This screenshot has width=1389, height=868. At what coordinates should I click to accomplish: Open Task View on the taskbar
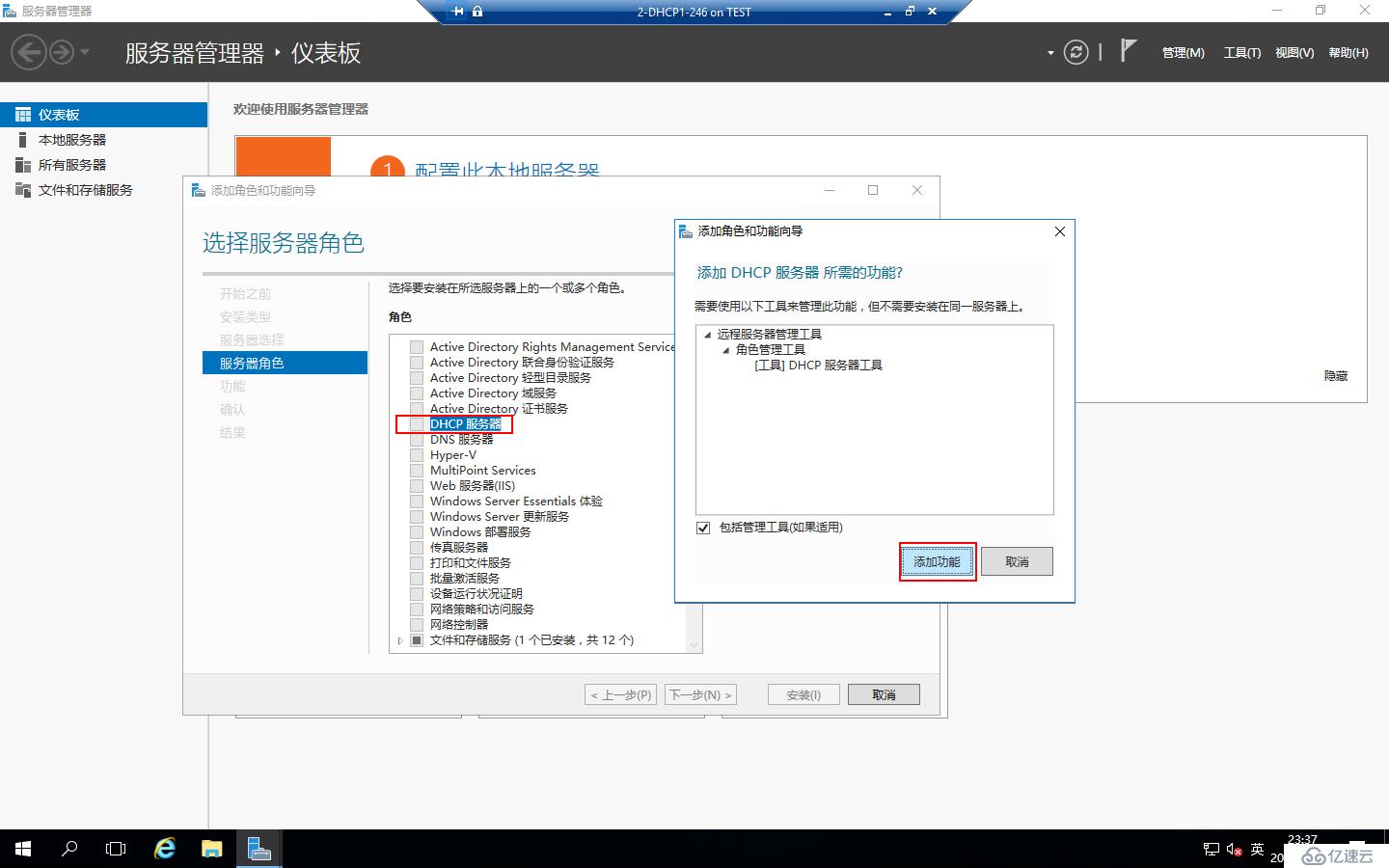[x=116, y=849]
